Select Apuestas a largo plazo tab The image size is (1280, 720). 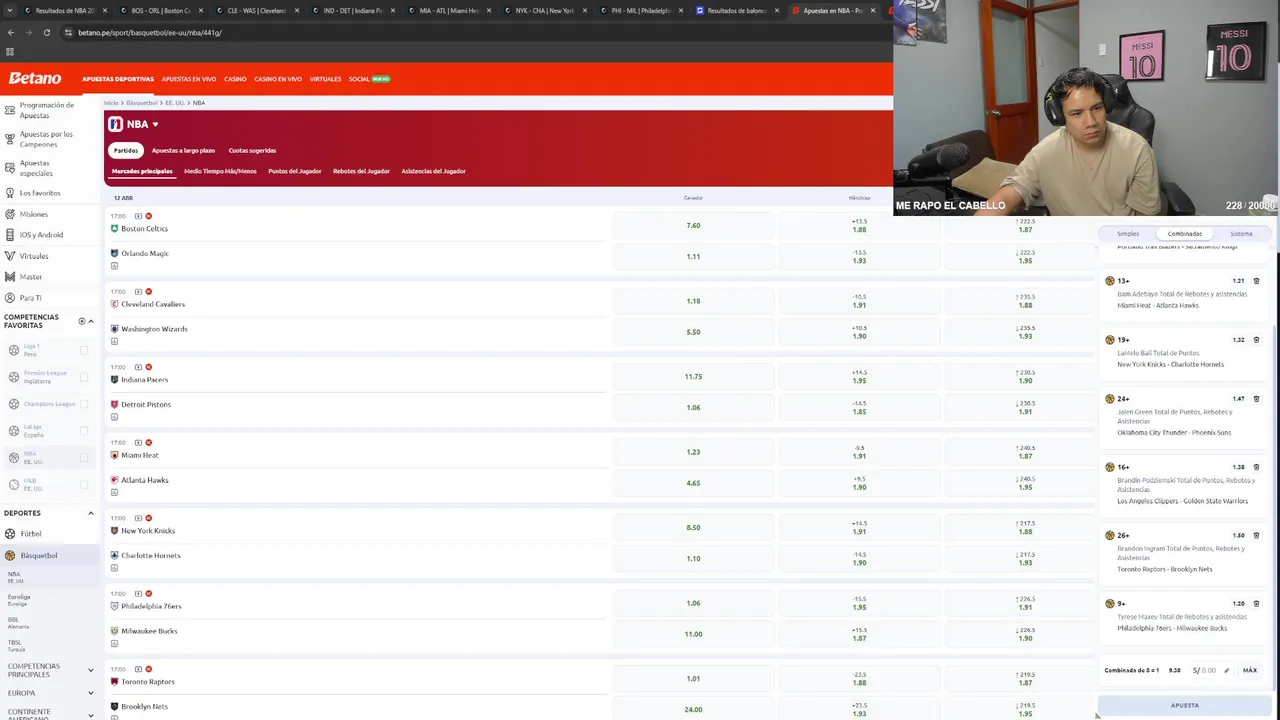[183, 150]
